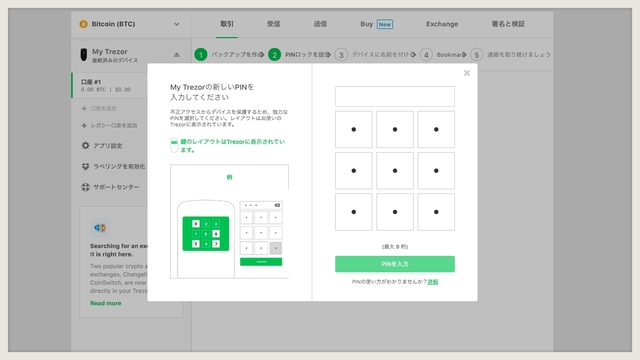
Task: Click the PIN display input field
Action: tap(395, 96)
